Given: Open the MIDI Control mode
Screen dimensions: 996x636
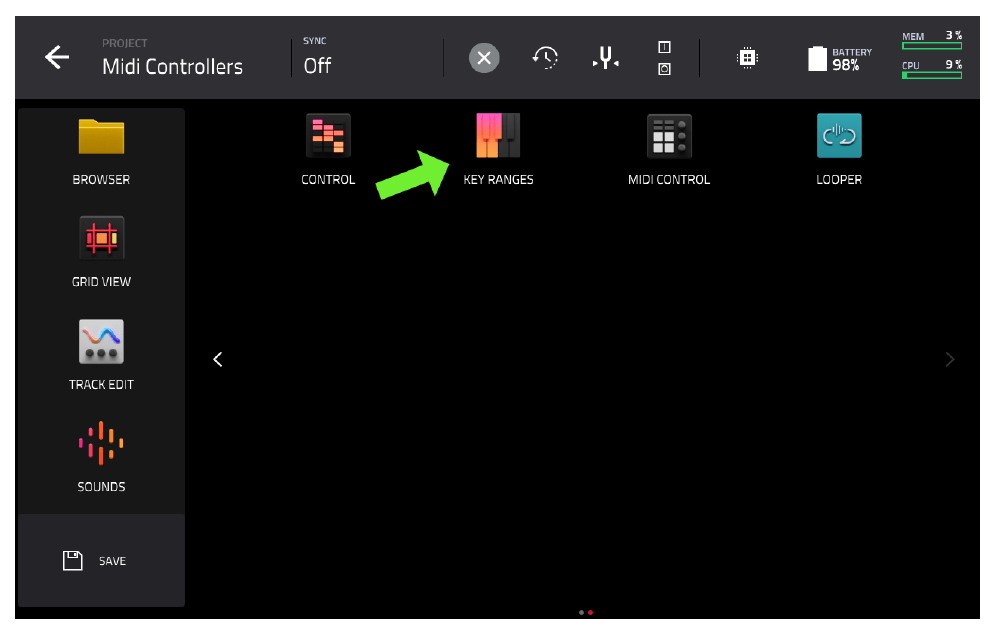Looking at the screenshot, I should pos(669,135).
